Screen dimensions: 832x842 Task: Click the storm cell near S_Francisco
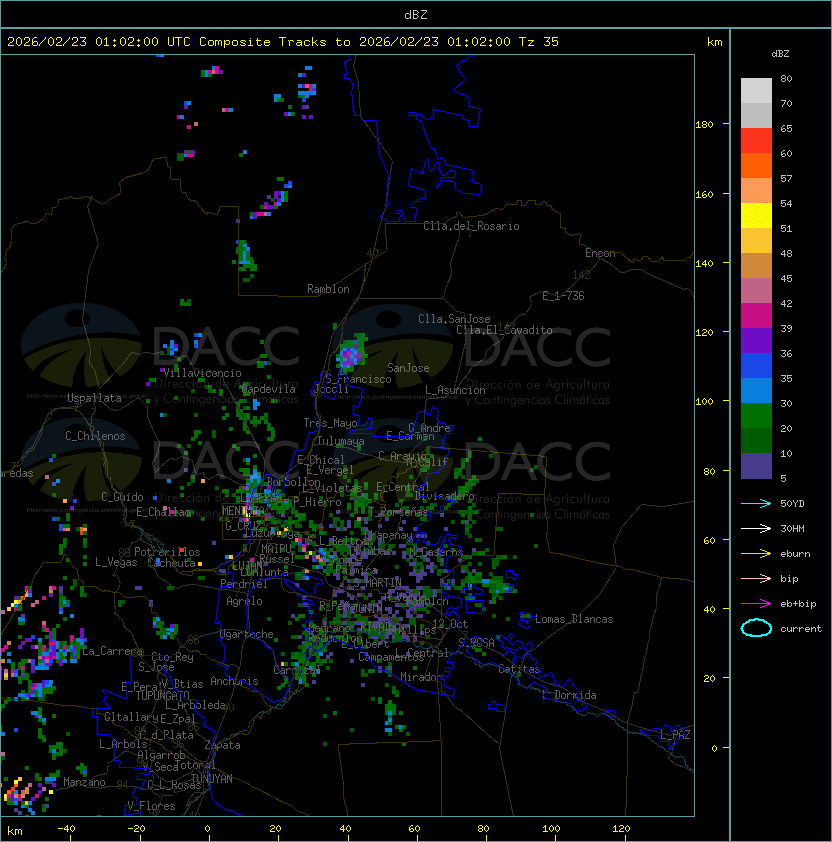tap(349, 355)
